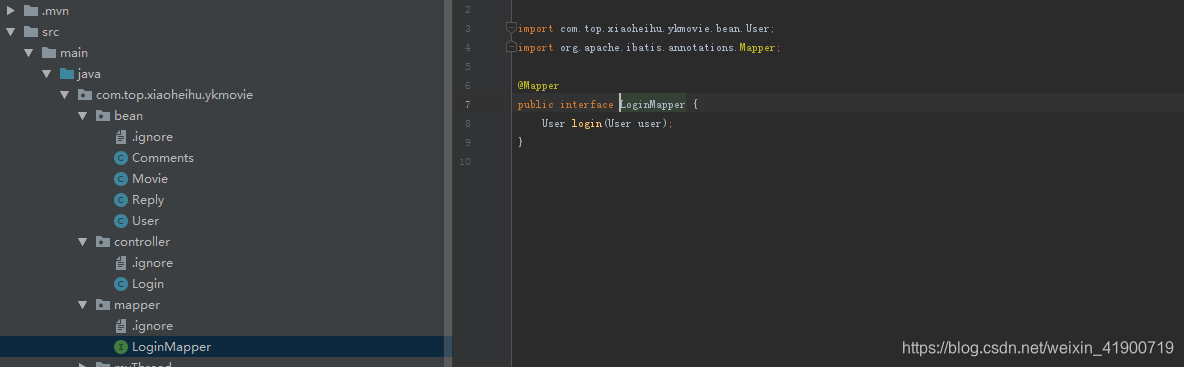Click the 'interface' keyword on line 7

coord(587,104)
